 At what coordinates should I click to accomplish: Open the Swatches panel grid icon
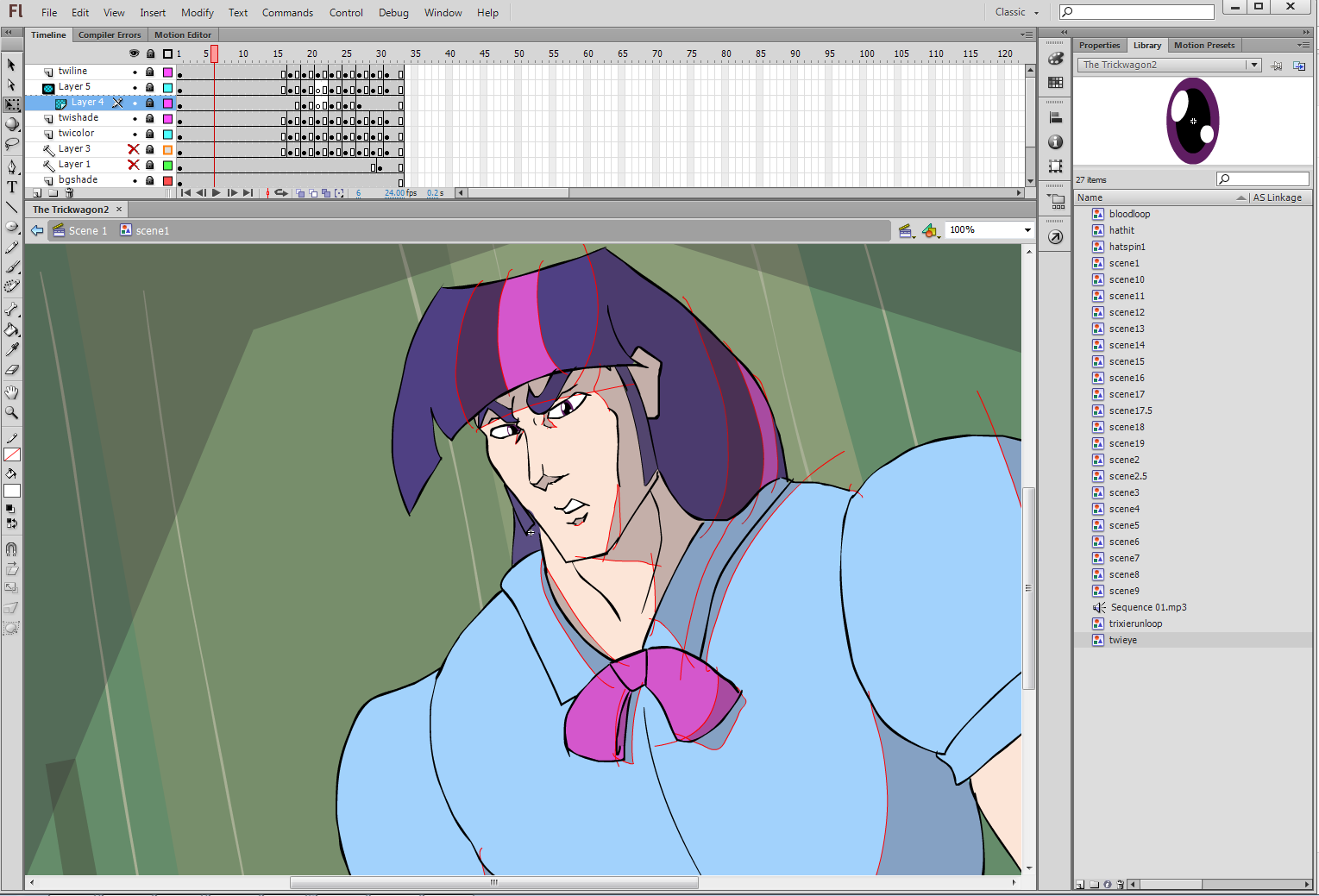[x=1055, y=83]
